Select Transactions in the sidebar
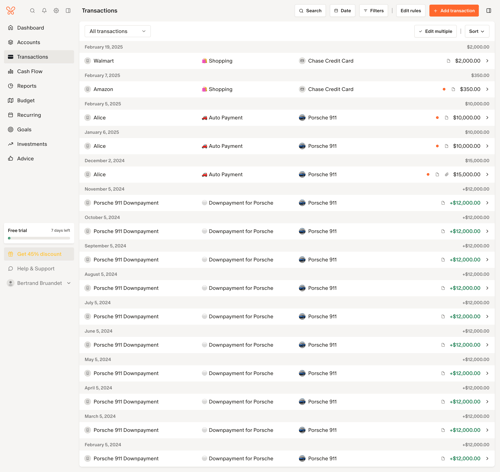The image size is (500, 472). coord(39,57)
